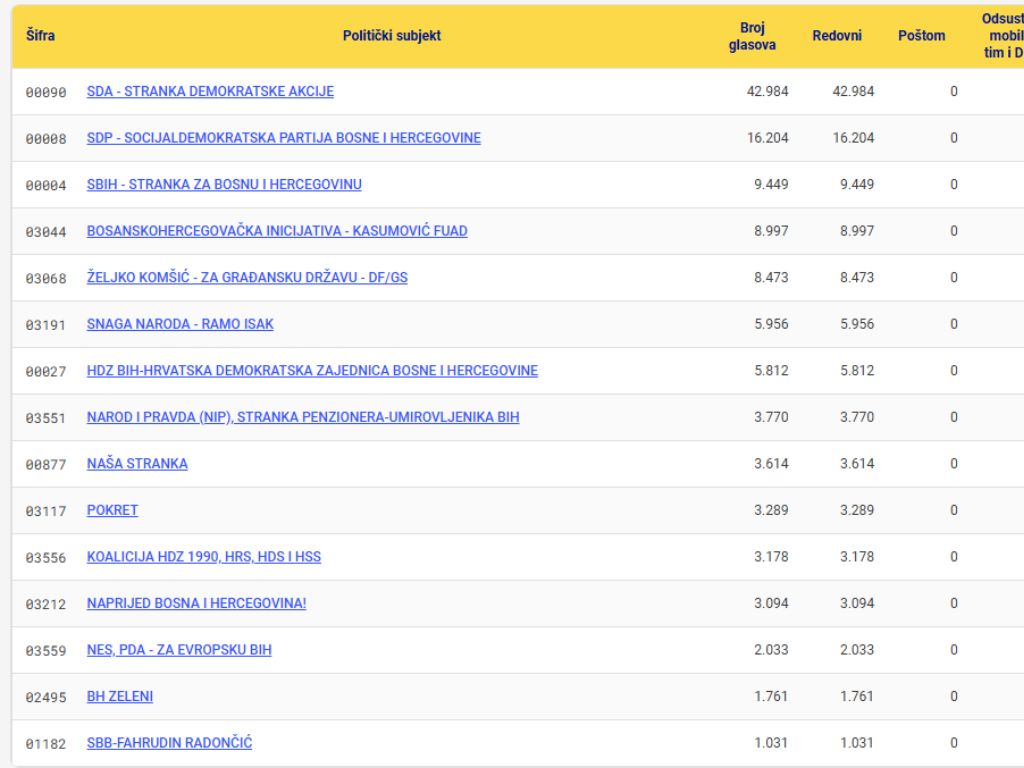Open BH Zeleni link
The image size is (1024, 768).
(120, 696)
